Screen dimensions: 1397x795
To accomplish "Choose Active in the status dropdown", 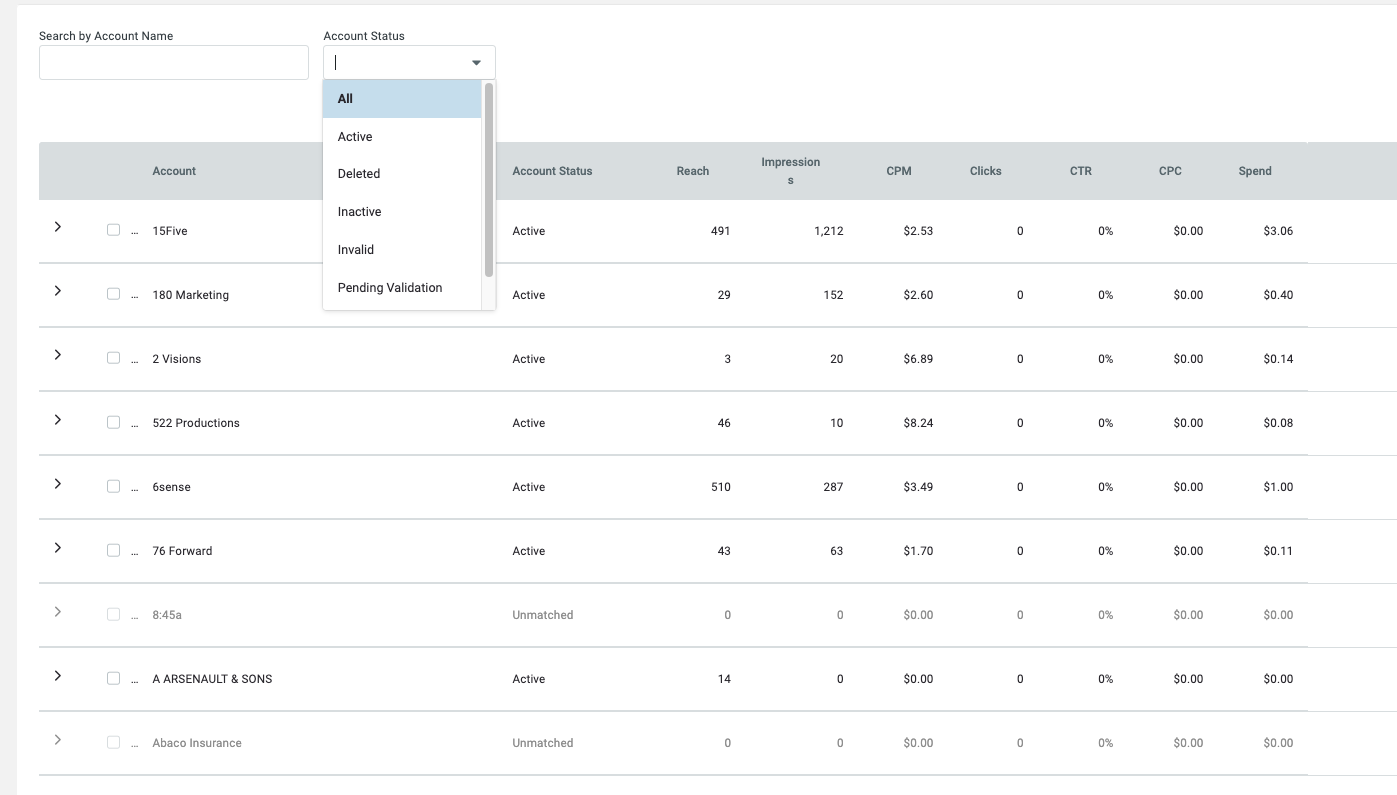I will 402,137.
